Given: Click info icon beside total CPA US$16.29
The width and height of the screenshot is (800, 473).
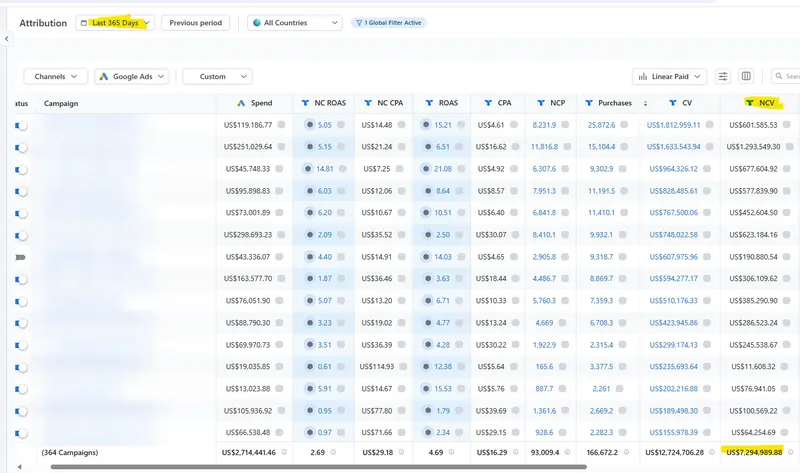Looking at the screenshot, I should [516, 452].
